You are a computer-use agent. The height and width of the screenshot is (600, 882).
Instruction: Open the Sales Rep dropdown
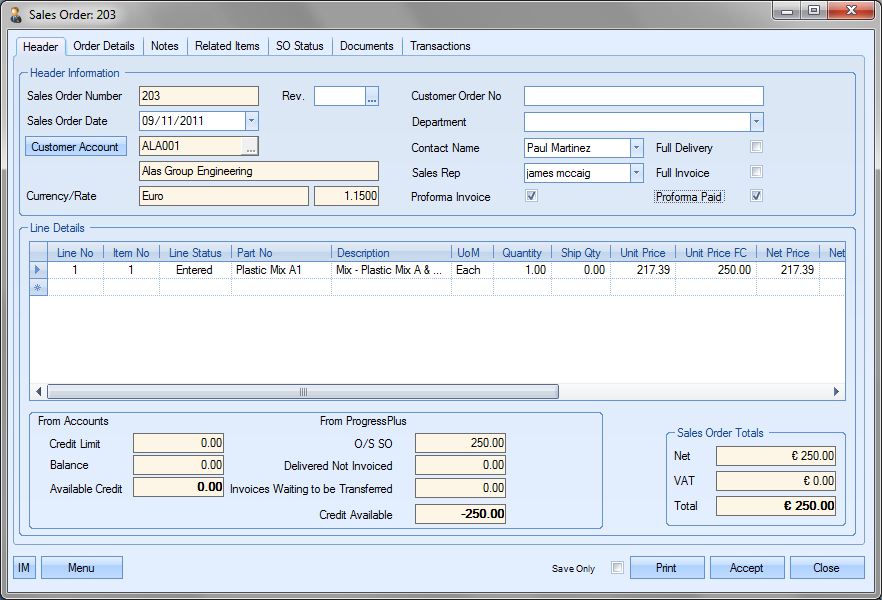tap(637, 172)
